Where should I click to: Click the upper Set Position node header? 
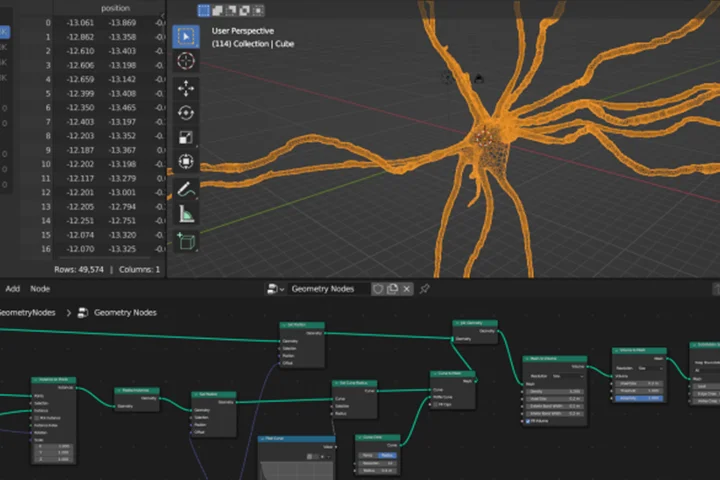coord(302,325)
